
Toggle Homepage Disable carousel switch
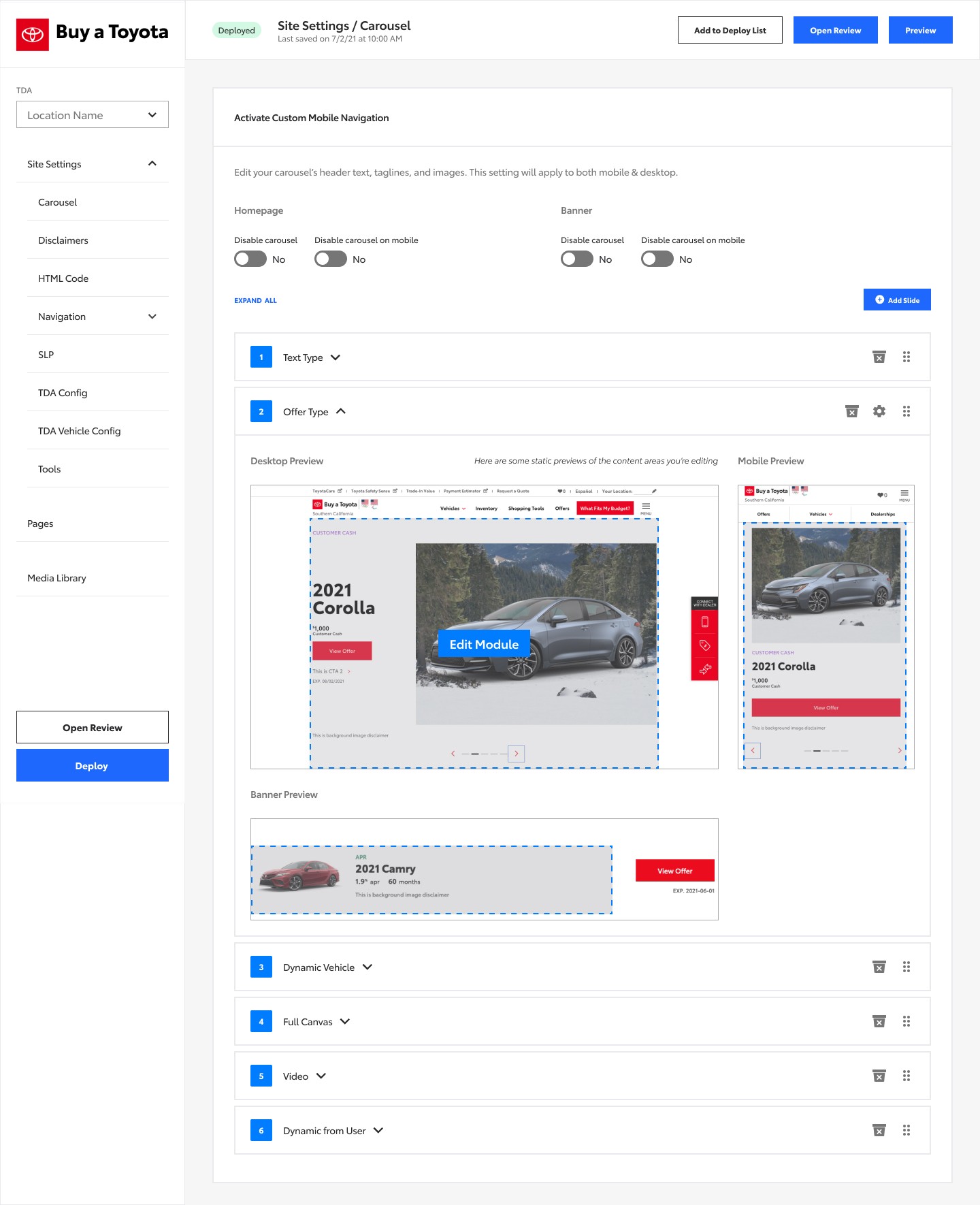pos(250,259)
